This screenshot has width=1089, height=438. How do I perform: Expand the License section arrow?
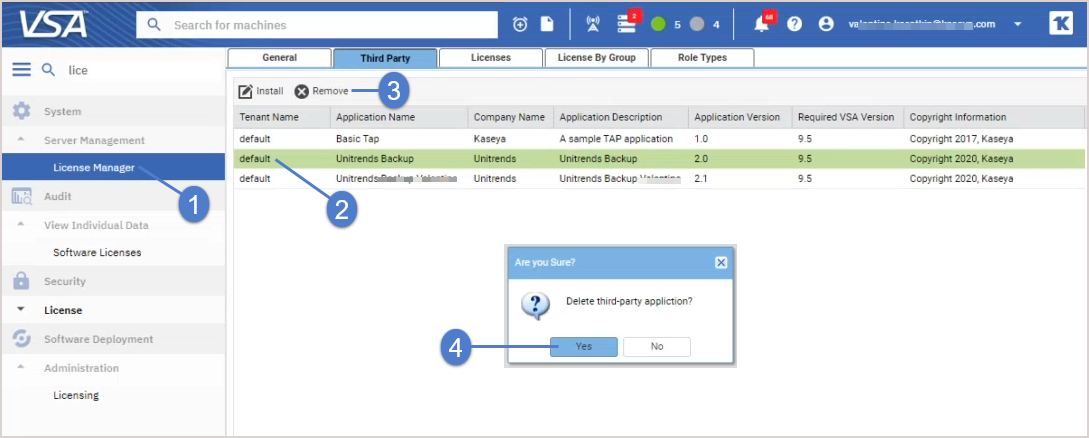(x=21, y=310)
